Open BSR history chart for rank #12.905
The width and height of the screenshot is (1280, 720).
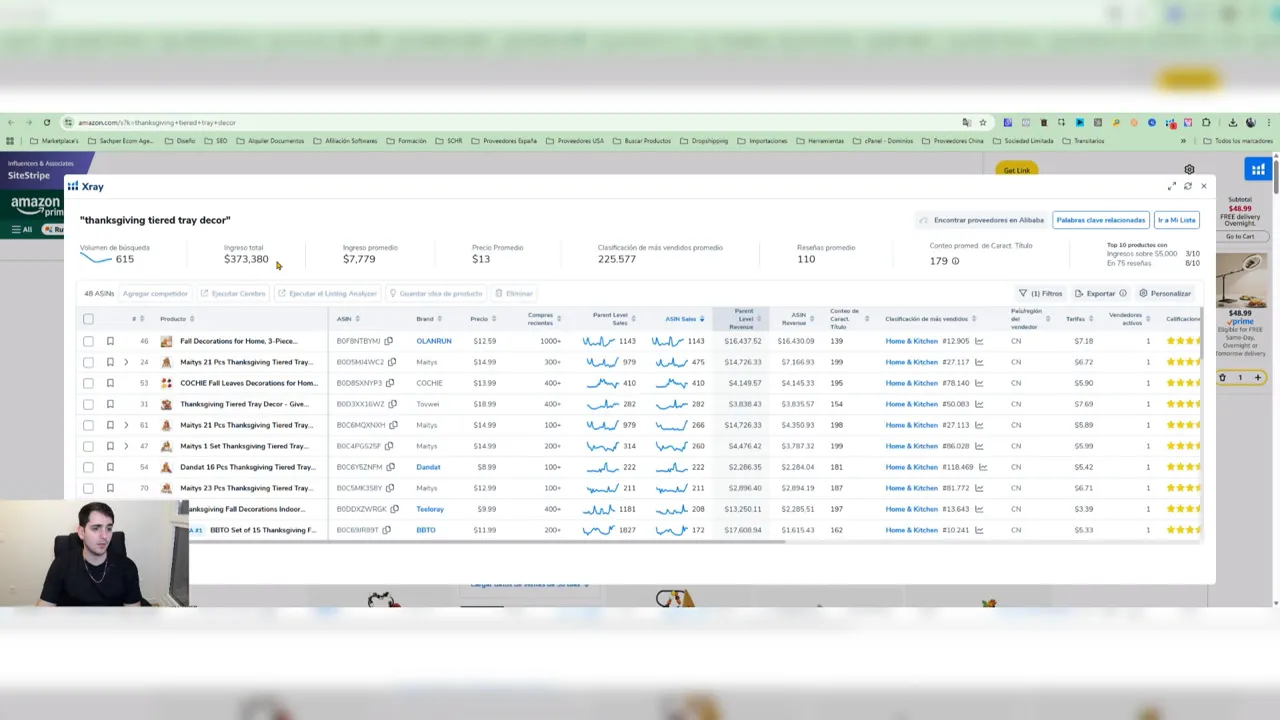tap(979, 341)
